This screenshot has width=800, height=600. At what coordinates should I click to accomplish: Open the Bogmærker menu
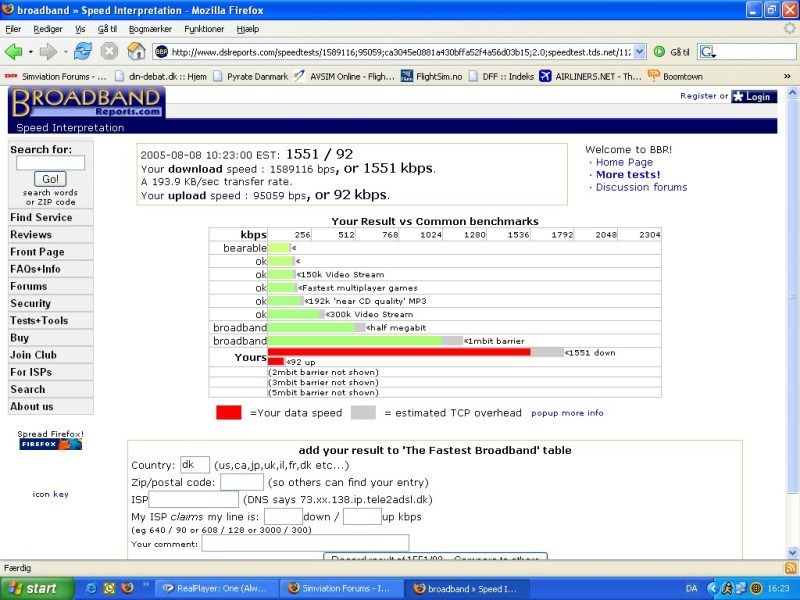(149, 29)
